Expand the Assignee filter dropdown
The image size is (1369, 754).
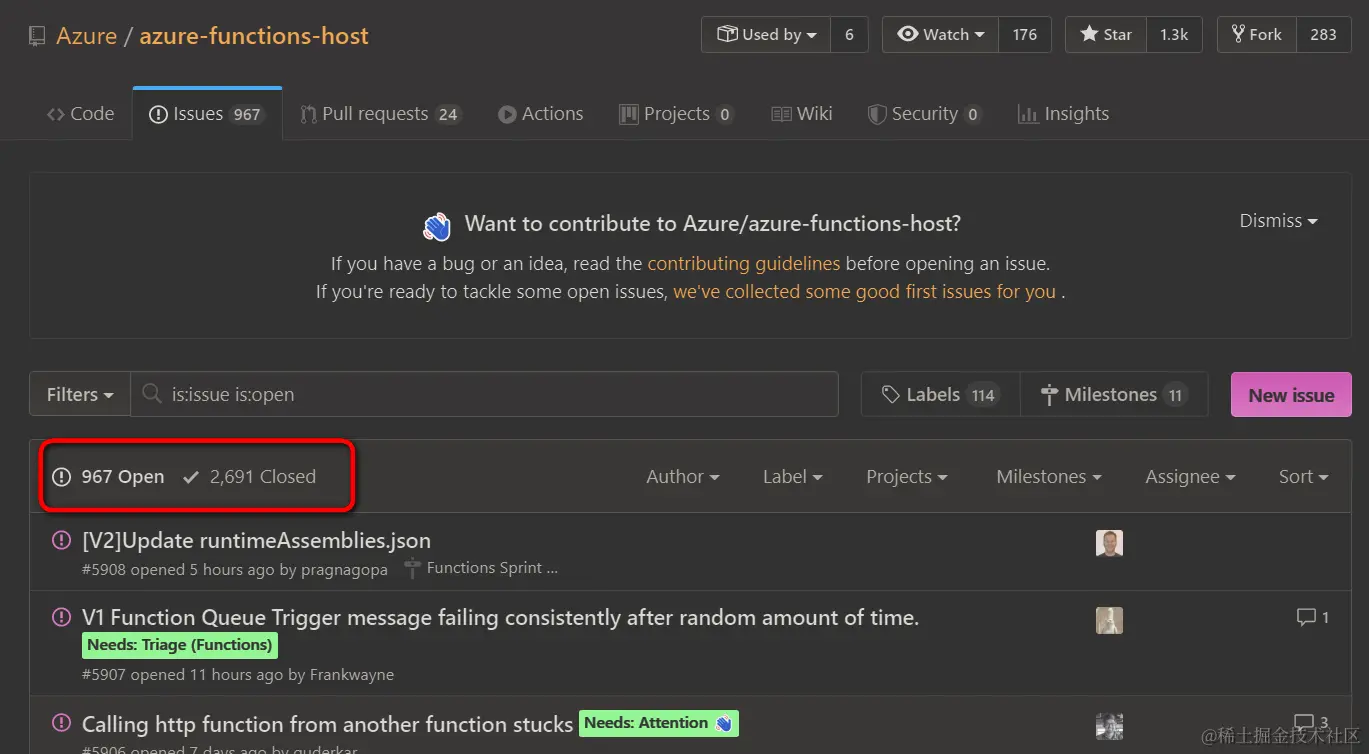click(x=1190, y=477)
